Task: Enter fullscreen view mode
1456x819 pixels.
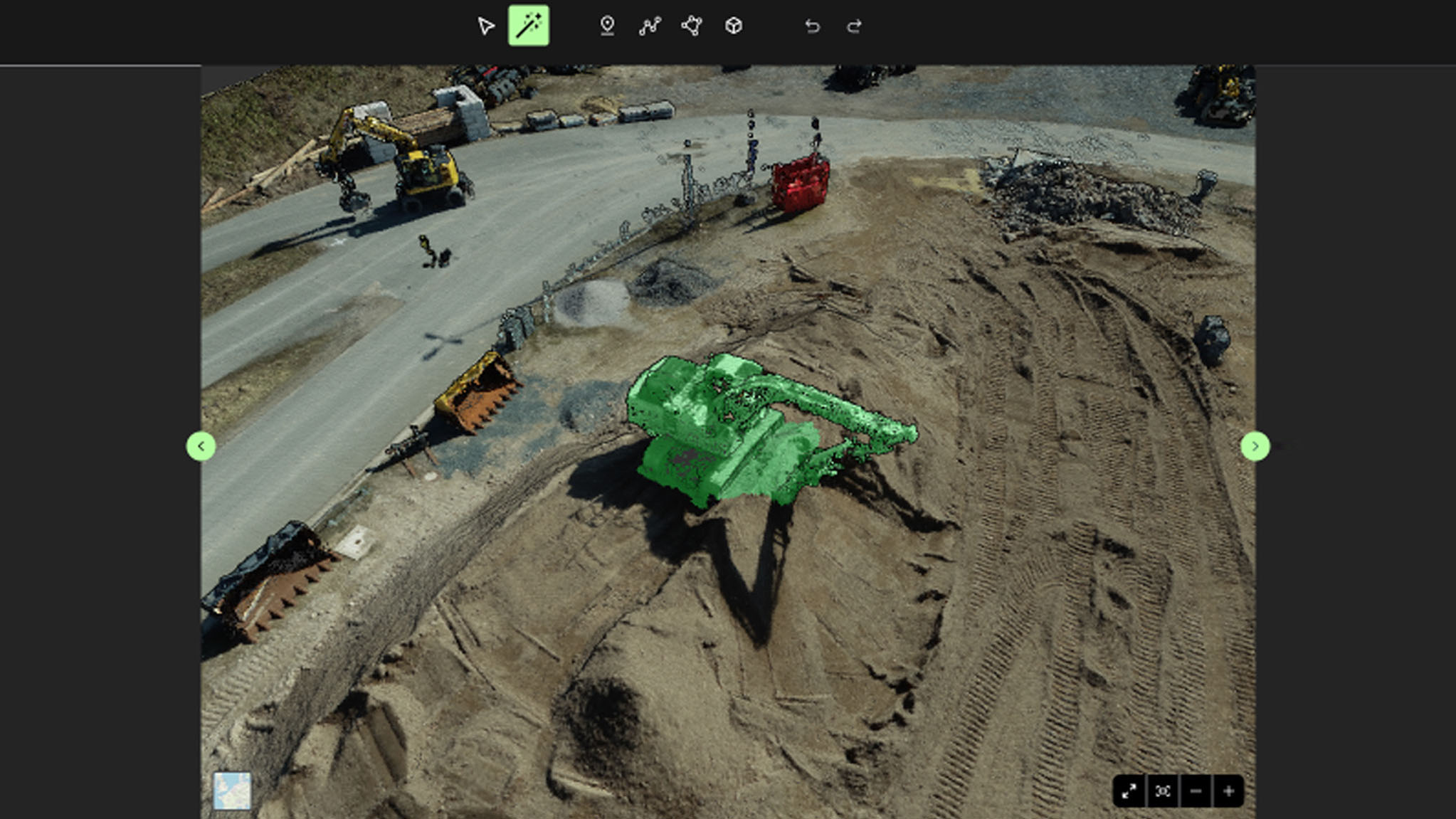Action: tap(1129, 791)
